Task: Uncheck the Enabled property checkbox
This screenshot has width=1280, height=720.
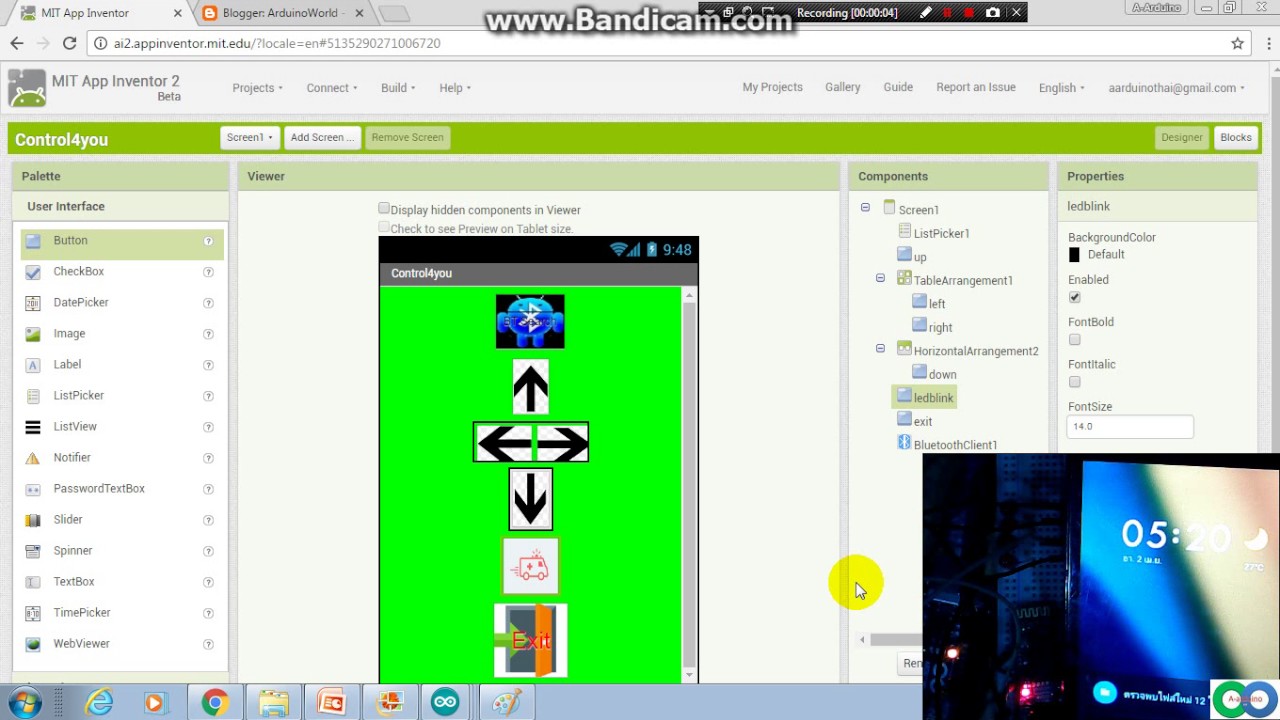Action: pyautogui.click(x=1075, y=297)
